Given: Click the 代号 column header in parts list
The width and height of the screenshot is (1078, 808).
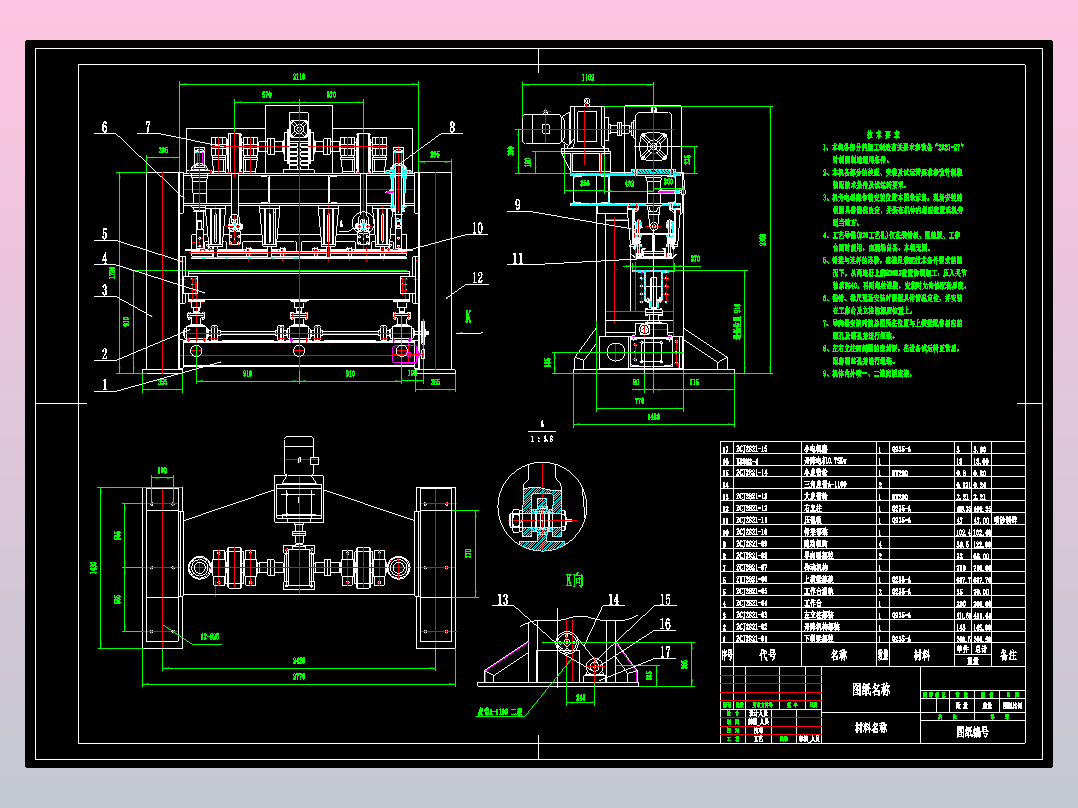Looking at the screenshot, I should [x=767, y=655].
